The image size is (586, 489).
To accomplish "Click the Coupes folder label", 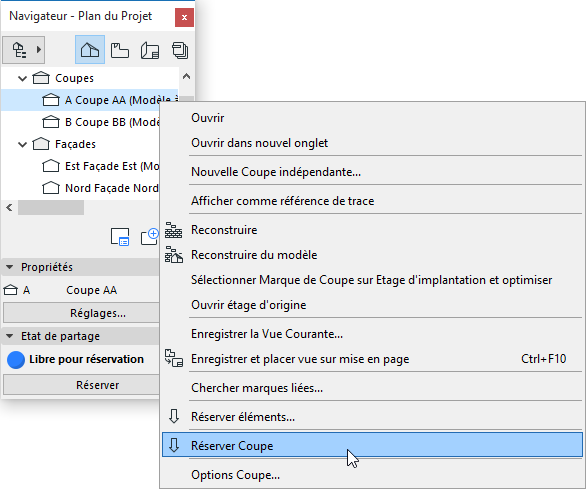I will pyautogui.click(x=74, y=78).
